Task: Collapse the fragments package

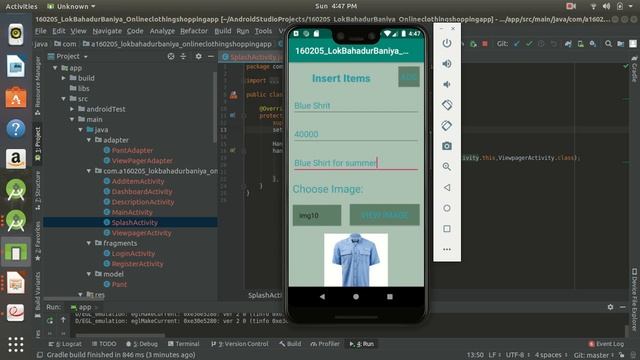Action: pos(89,243)
